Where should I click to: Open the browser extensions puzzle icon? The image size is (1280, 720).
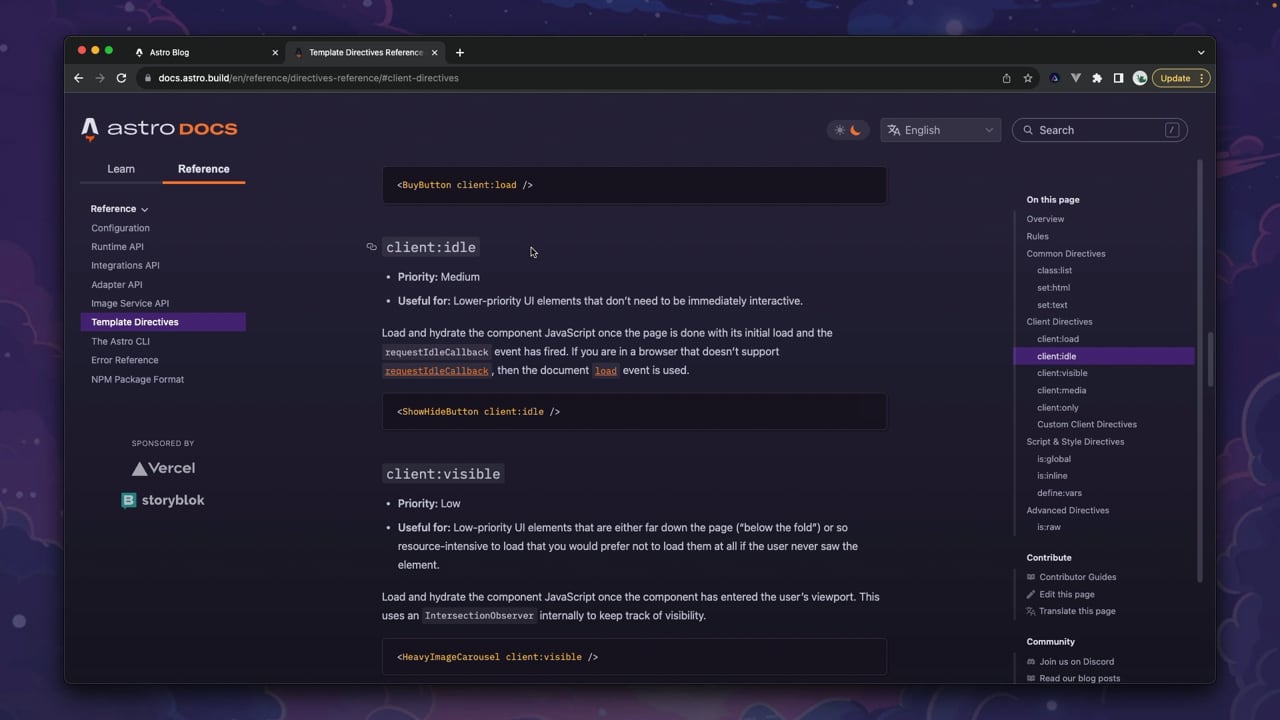[1097, 78]
